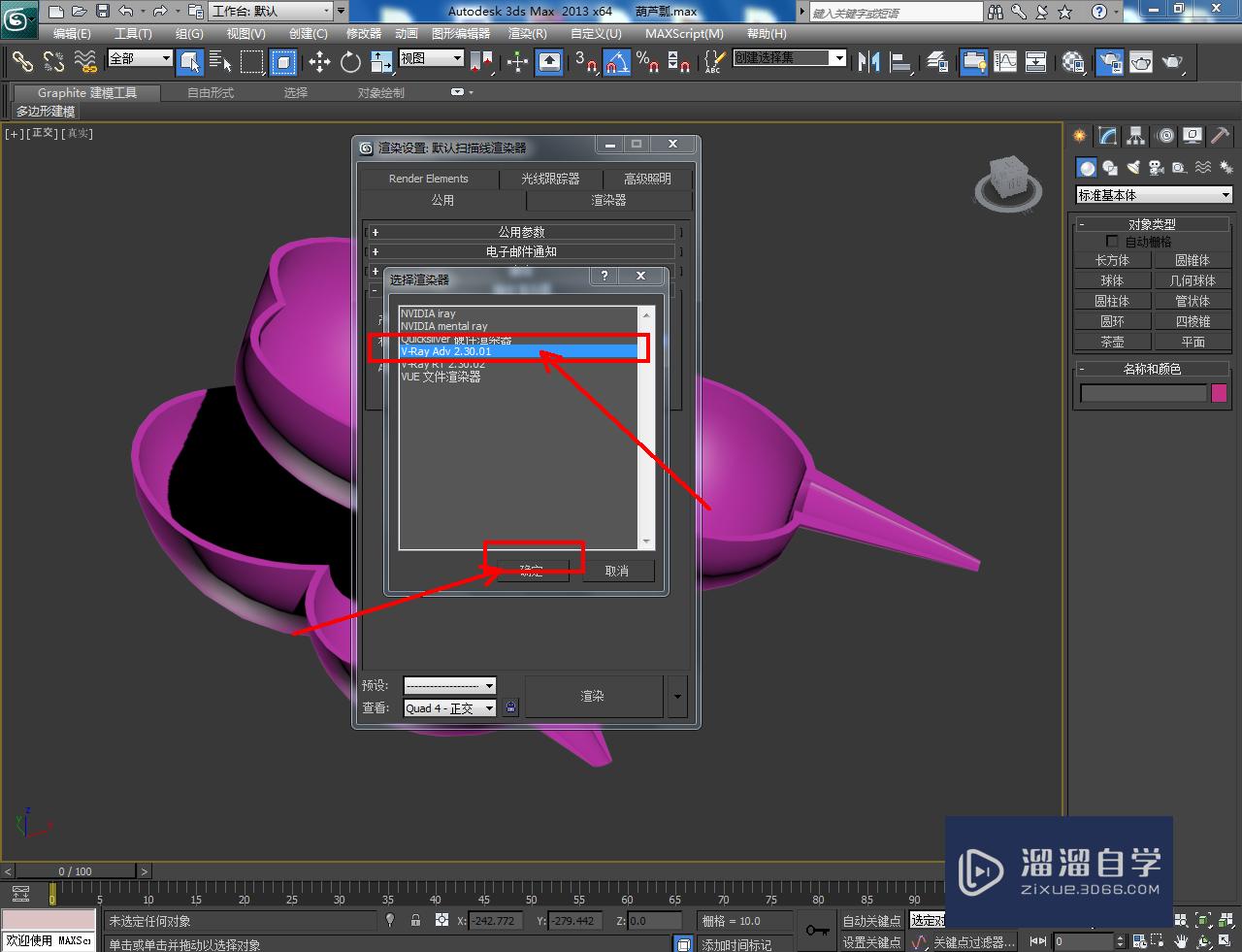This screenshot has height=952, width=1242.
Task: Open Select by Name list icon
Action: click(220, 62)
